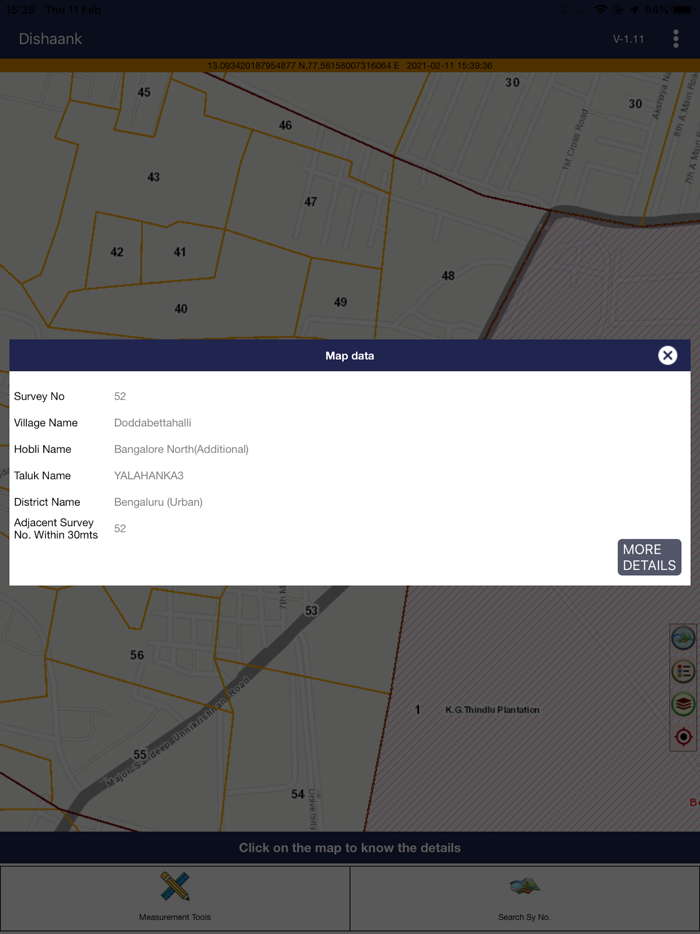
Task: Tap 'Click on the map to know the details' bar
Action: [x=350, y=848]
